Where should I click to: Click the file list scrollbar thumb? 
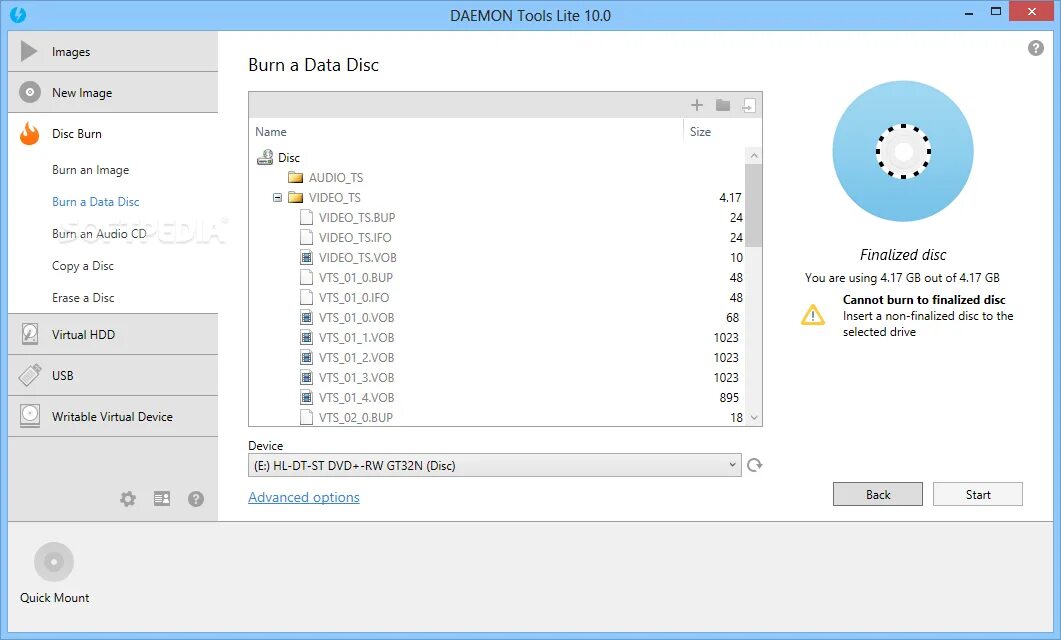pos(754,205)
